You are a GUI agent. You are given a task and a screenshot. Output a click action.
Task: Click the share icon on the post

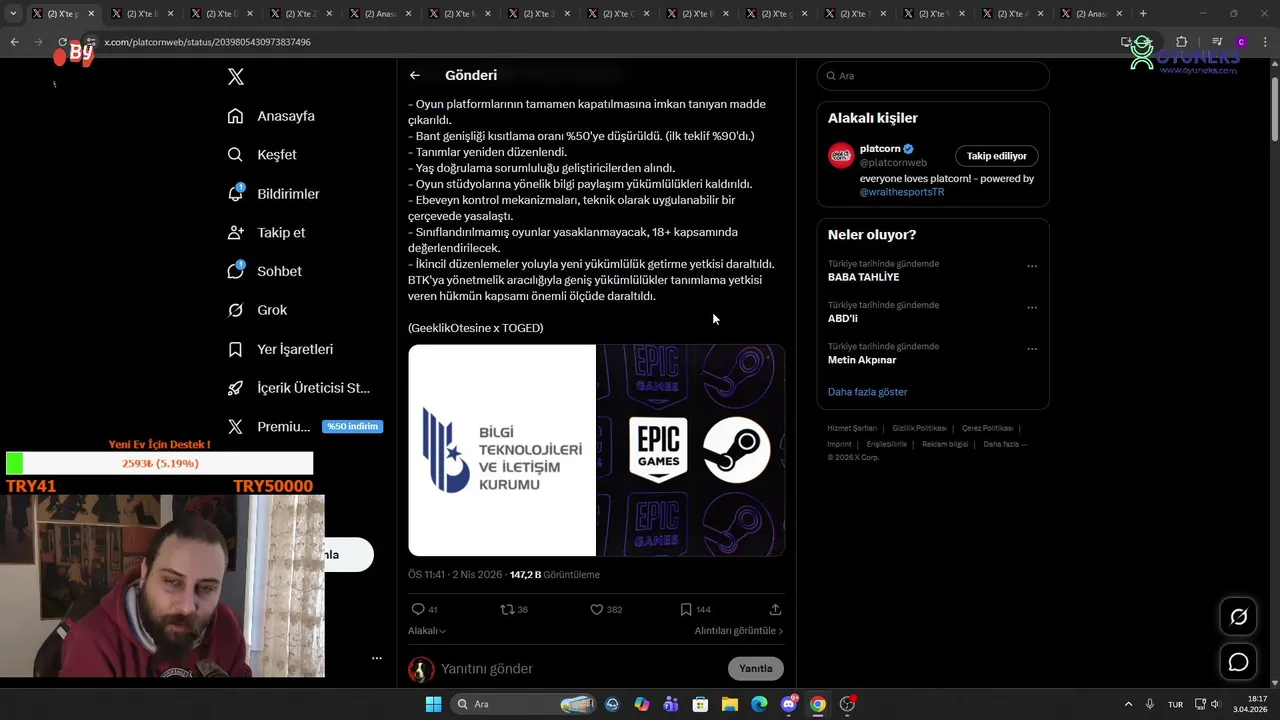point(775,609)
